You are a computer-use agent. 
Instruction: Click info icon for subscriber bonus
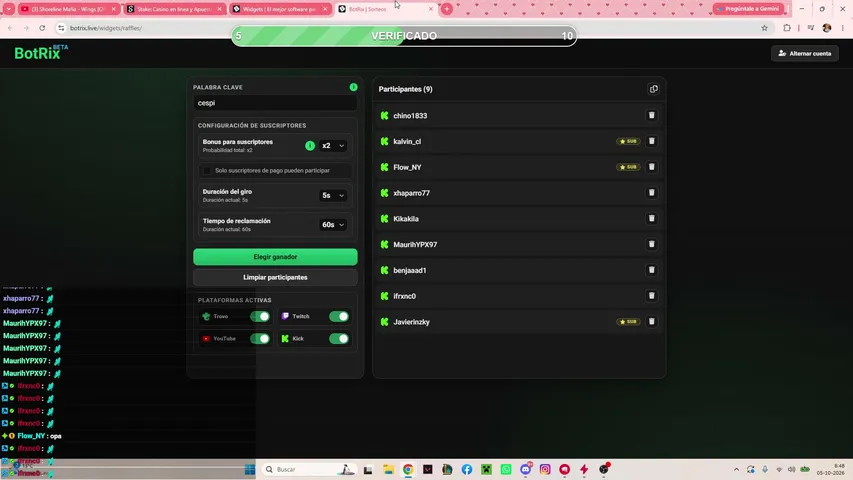pyautogui.click(x=310, y=145)
